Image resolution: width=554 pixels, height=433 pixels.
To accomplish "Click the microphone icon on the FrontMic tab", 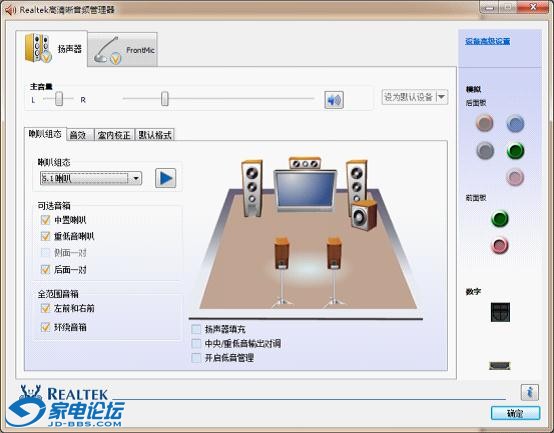I will pos(107,51).
